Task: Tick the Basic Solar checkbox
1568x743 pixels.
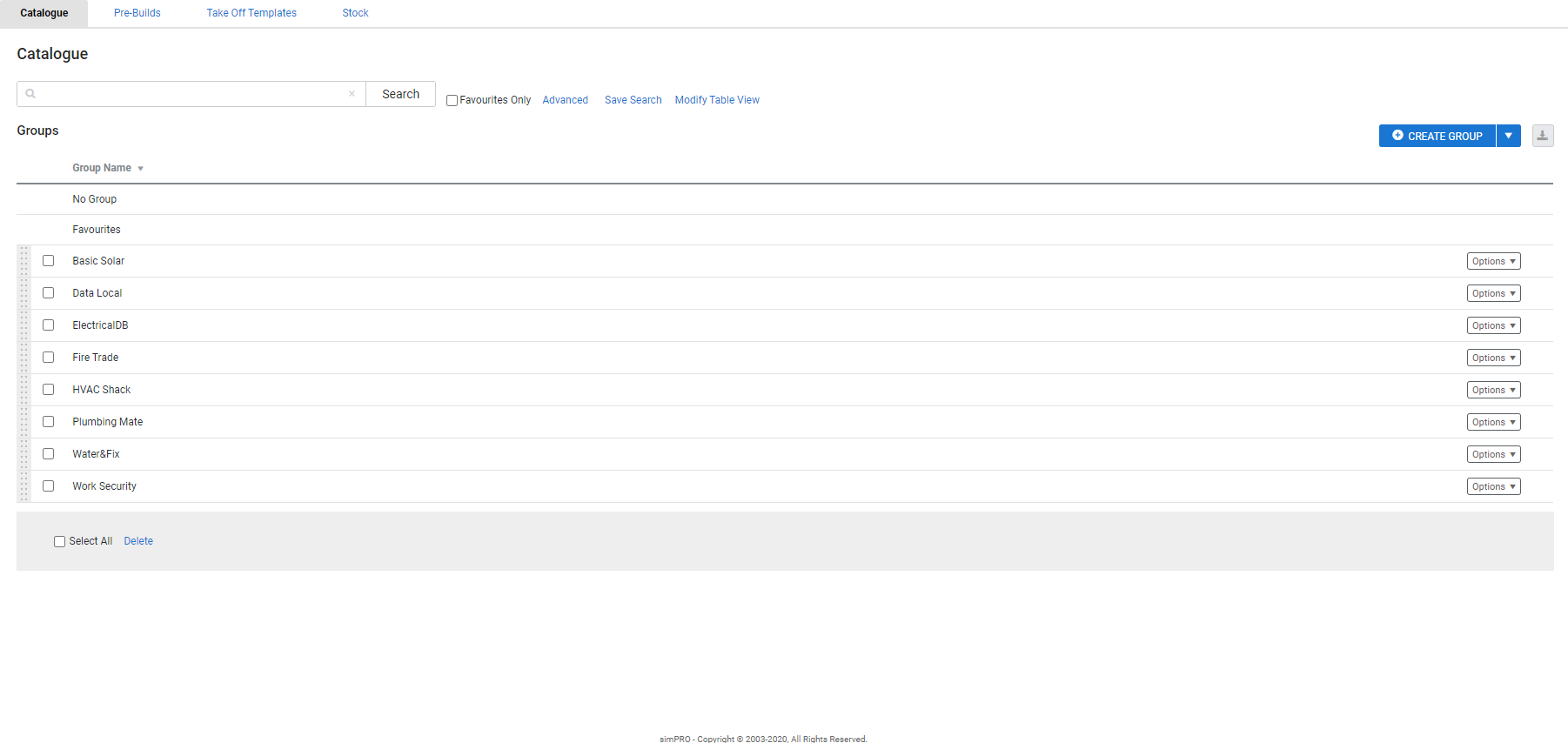Action: [49, 261]
